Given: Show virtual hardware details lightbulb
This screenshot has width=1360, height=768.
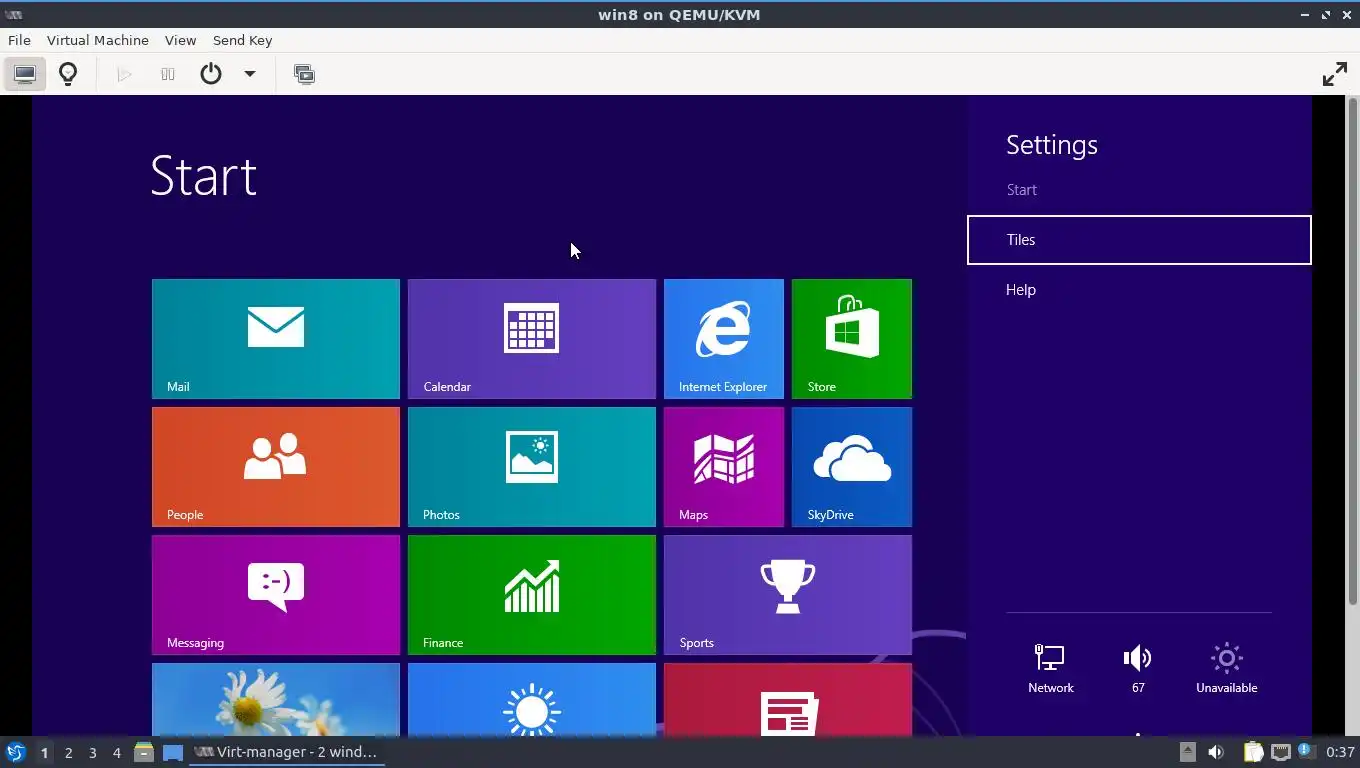Looking at the screenshot, I should coord(68,74).
